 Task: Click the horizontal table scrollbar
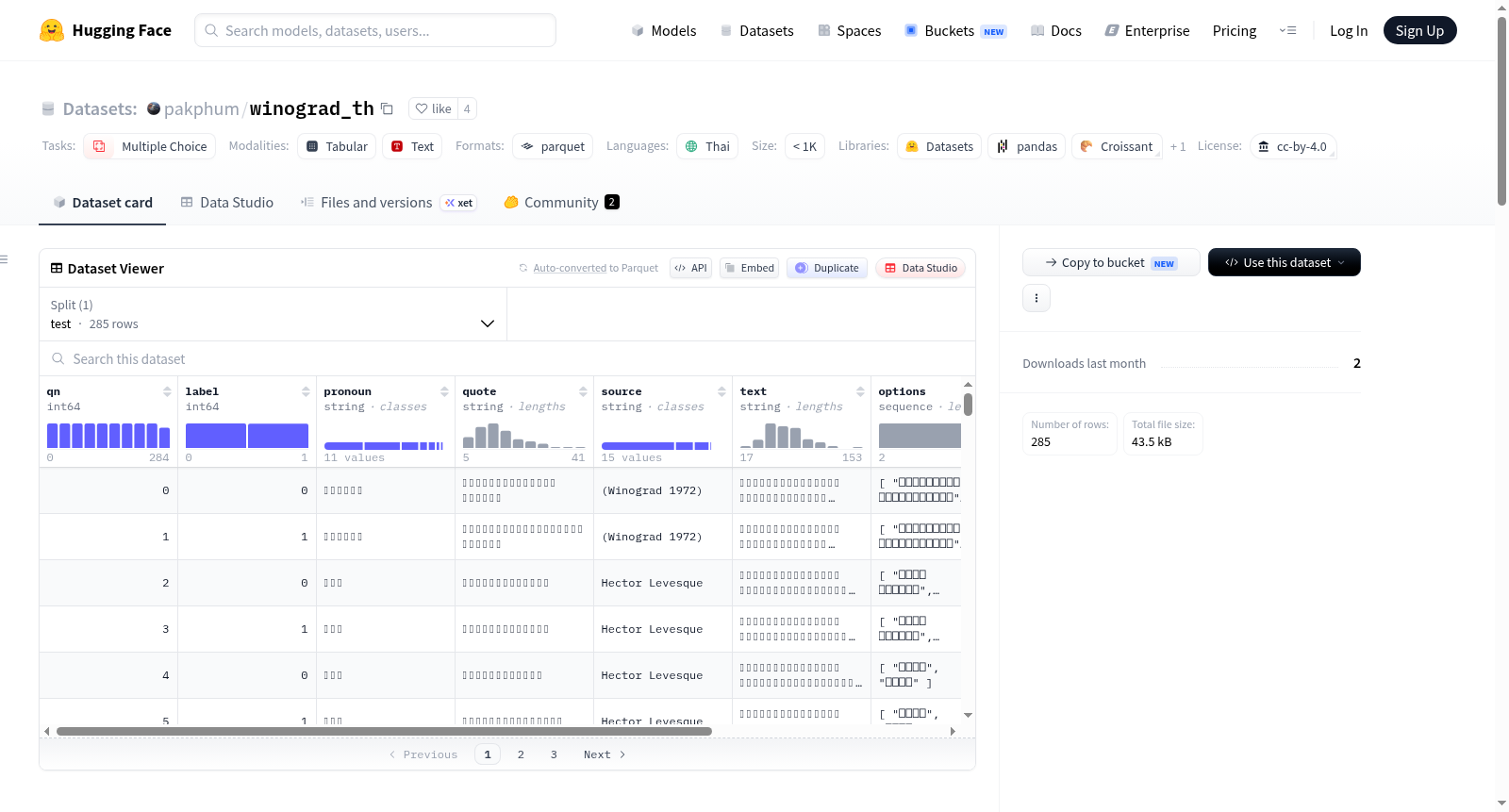coord(384,731)
